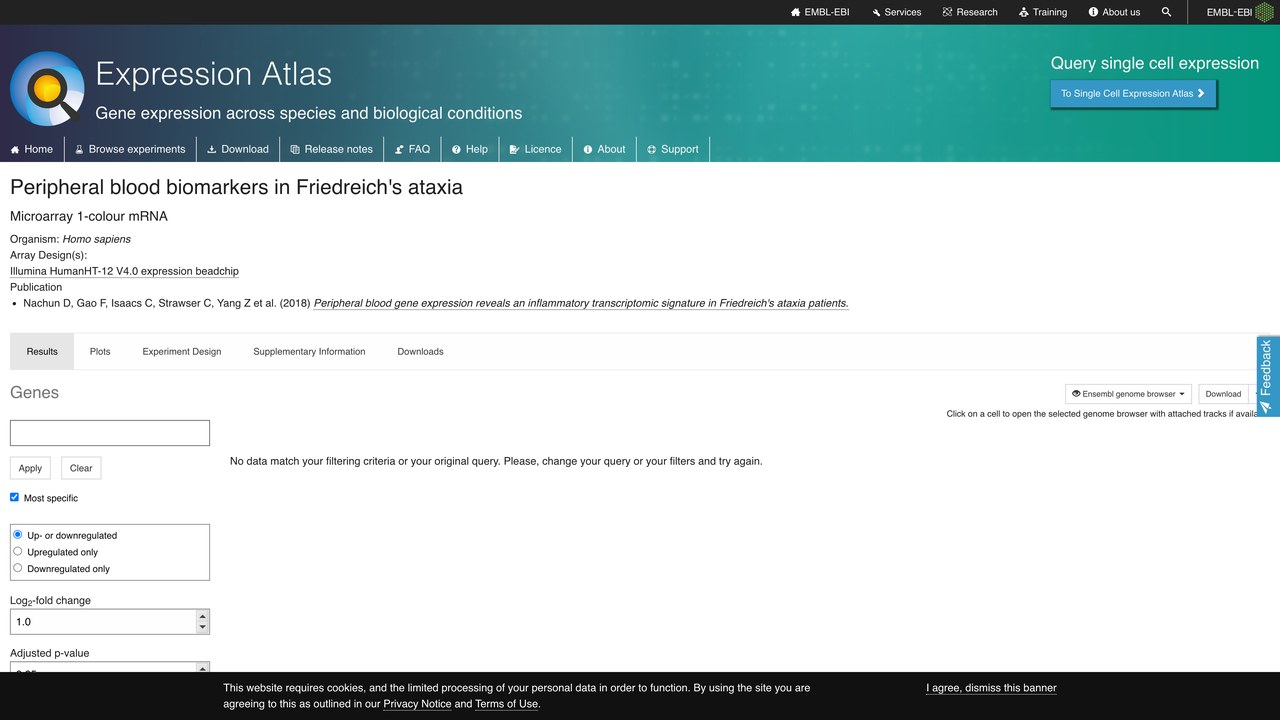Open the Licence page
This screenshot has width=1280, height=720.
536,149
